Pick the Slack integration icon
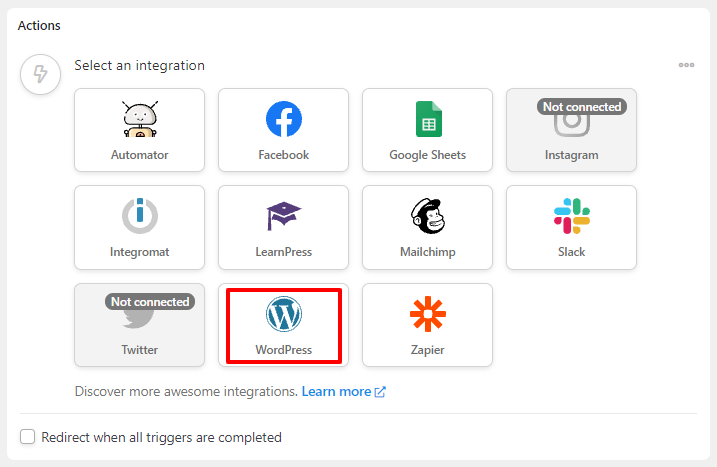The width and height of the screenshot is (717, 467). point(572,216)
